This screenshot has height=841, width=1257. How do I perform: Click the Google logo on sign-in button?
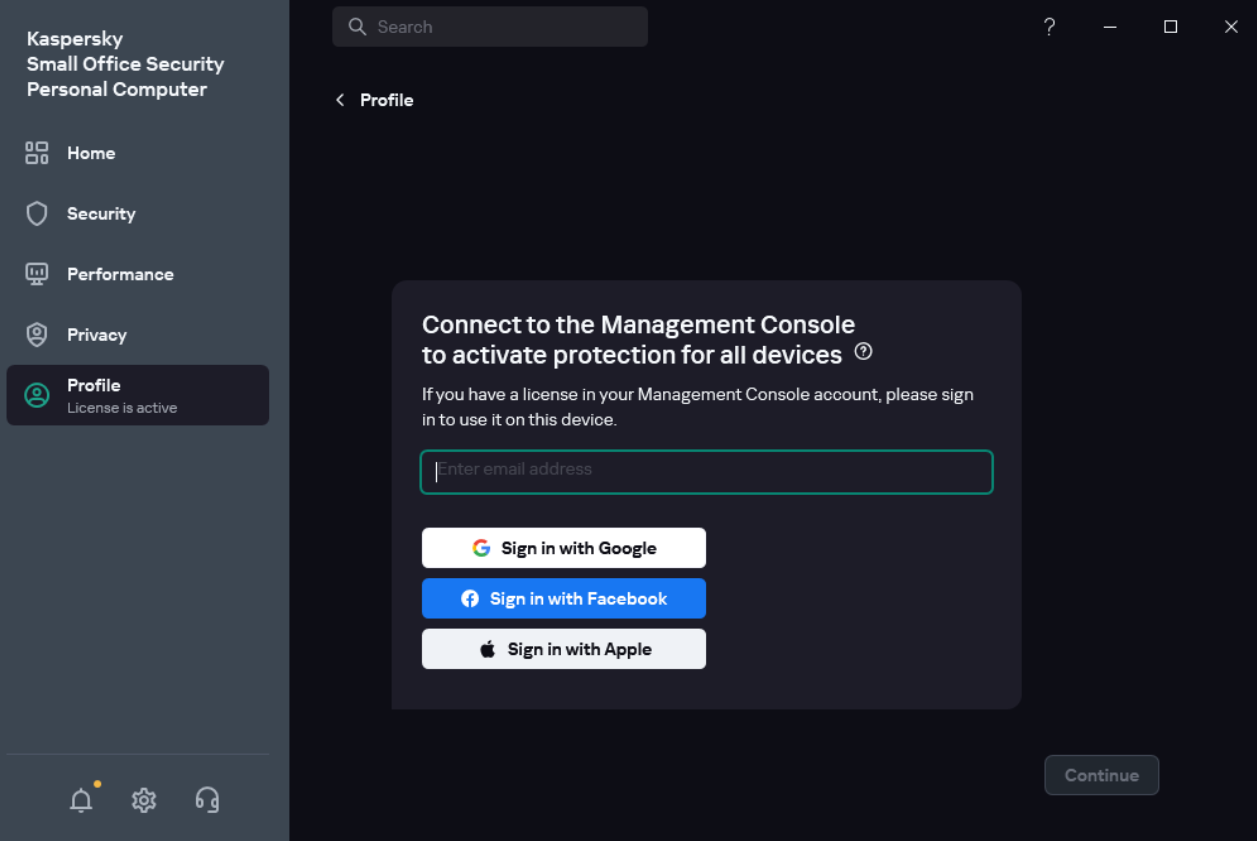coord(481,547)
